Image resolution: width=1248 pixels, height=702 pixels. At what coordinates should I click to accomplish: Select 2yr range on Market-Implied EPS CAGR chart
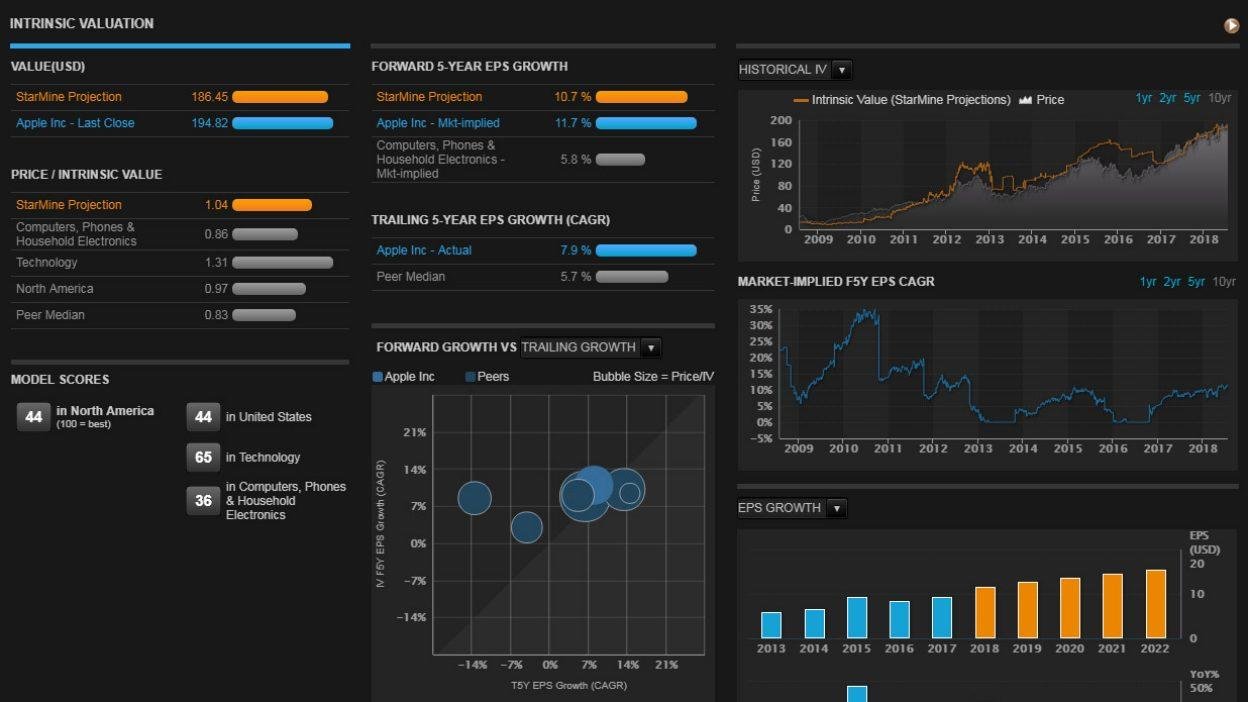pyautogui.click(x=1172, y=282)
